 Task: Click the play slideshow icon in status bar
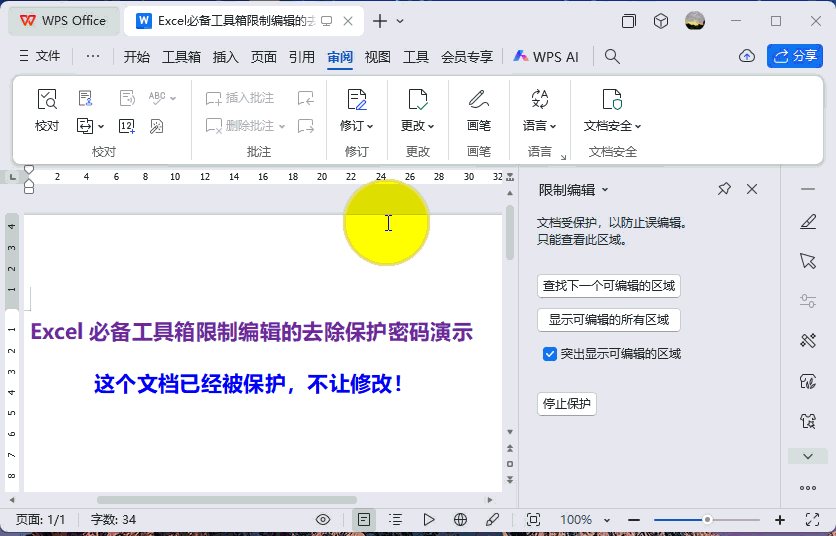tap(429, 520)
